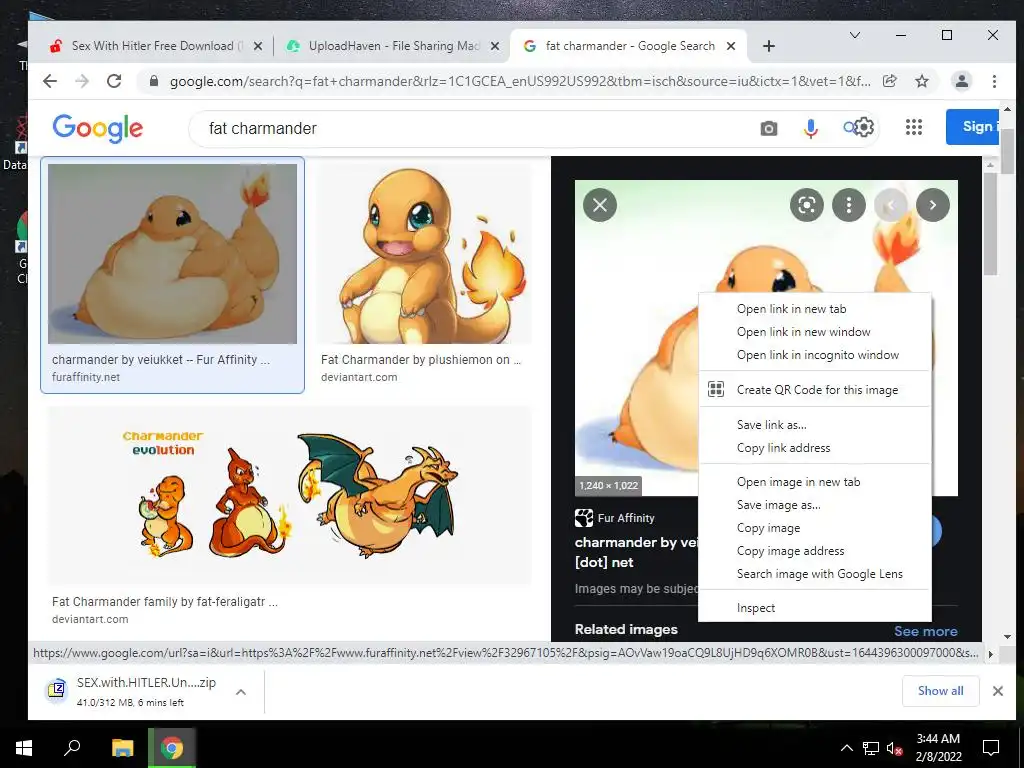Reload the current page
This screenshot has height=768, width=1024.
114,81
